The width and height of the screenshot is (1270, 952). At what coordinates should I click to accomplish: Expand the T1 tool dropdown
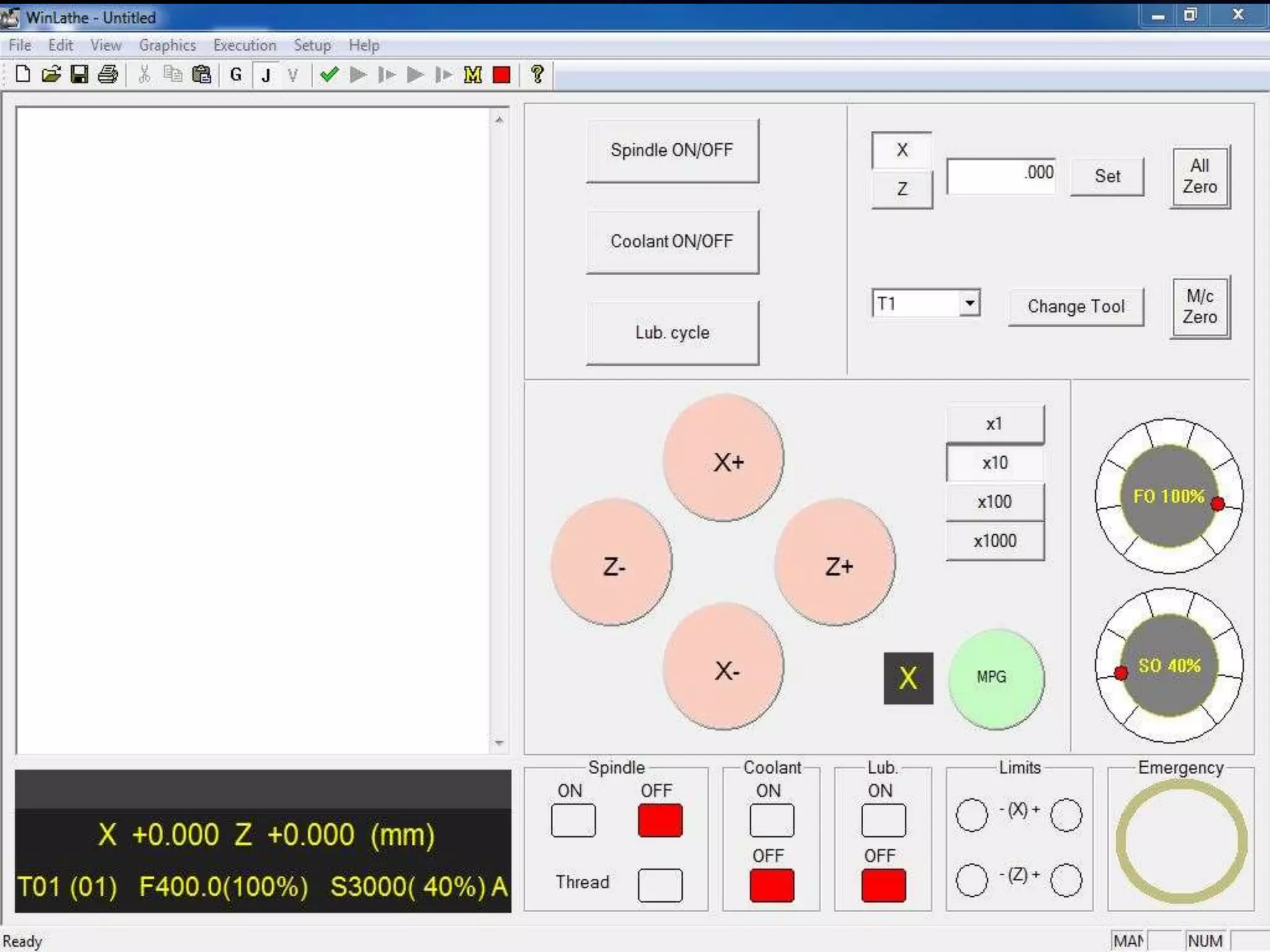[969, 303]
